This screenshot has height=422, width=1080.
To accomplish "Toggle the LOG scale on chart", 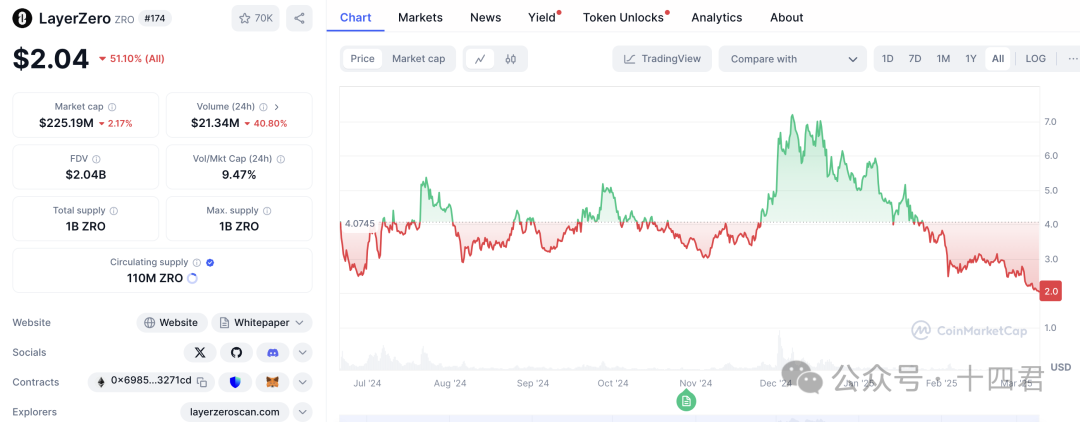I will [1035, 59].
